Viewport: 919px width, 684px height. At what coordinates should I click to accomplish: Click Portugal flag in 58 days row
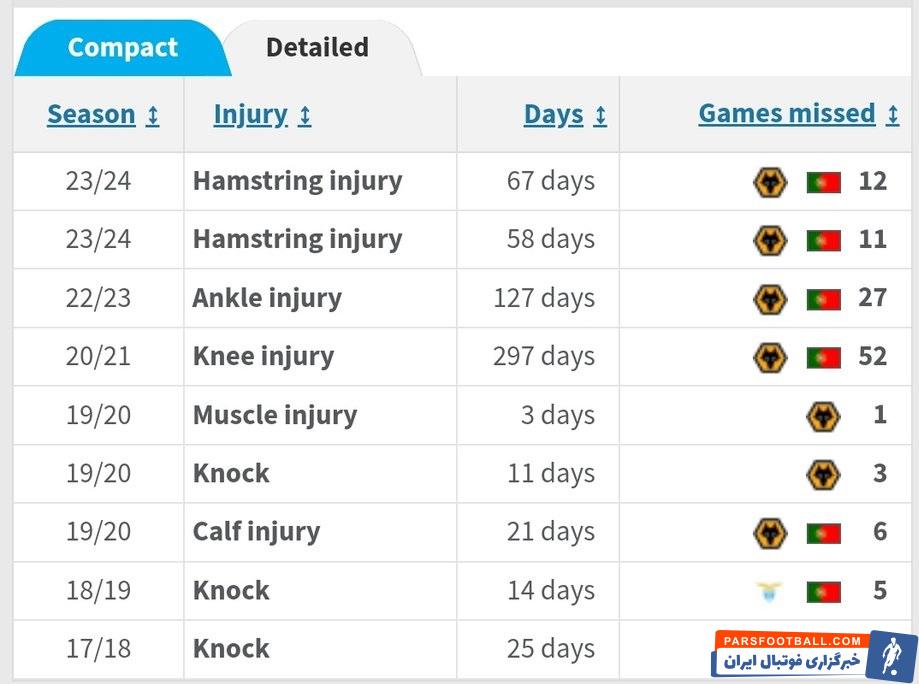[824, 241]
